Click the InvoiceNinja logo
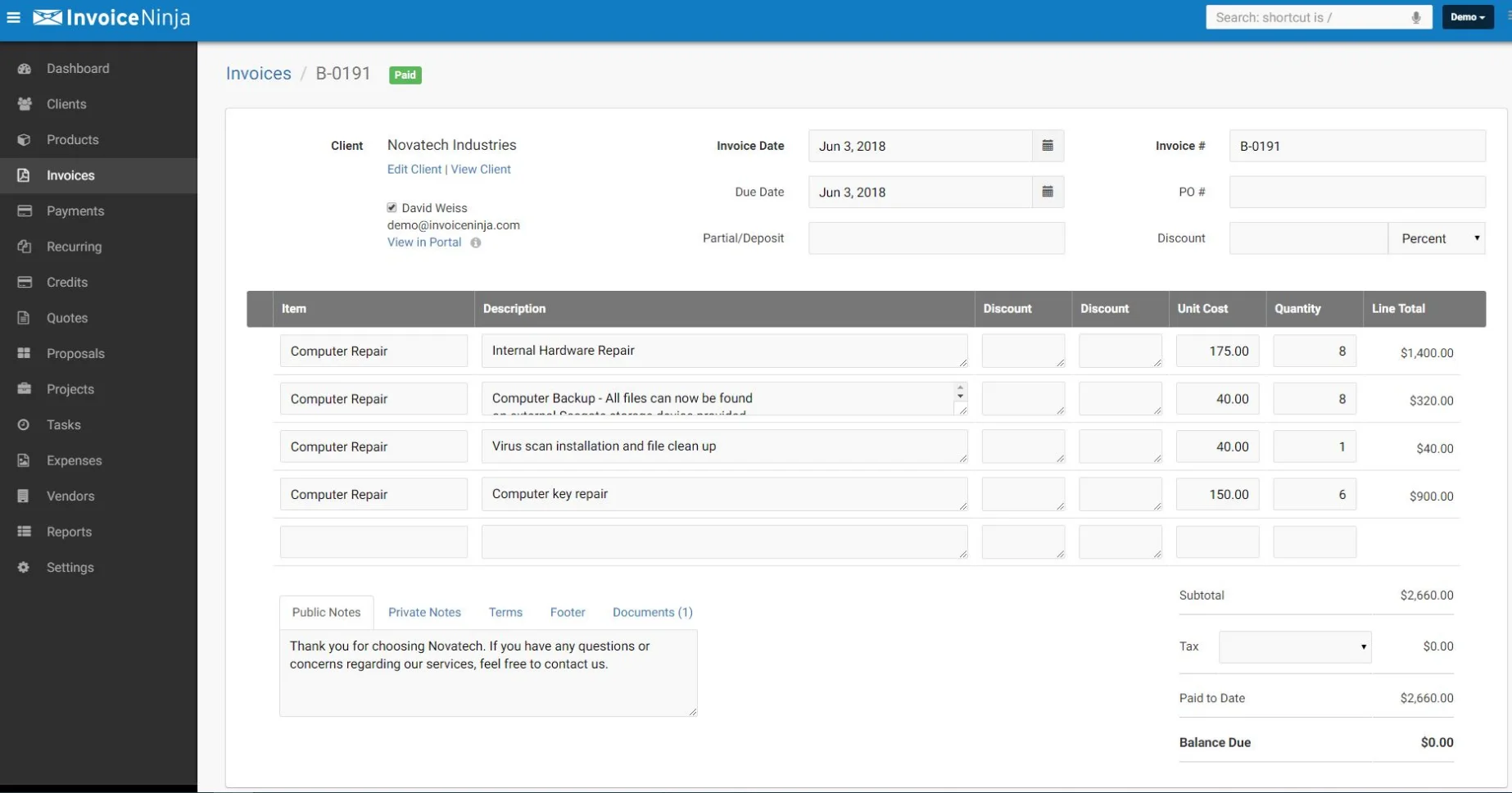Viewport: 1512px width, 793px height. point(111,17)
